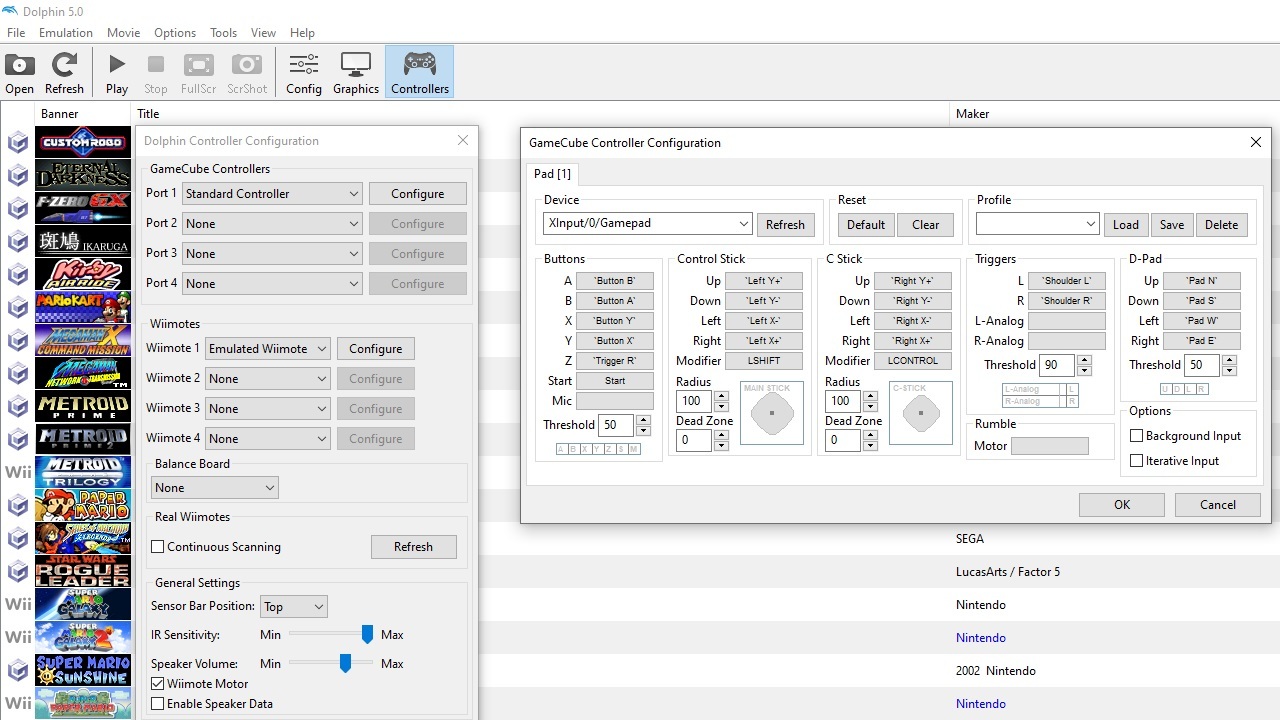The height and width of the screenshot is (720, 1280).
Task: Click Refresh next to Device dropdown
Action: (785, 225)
